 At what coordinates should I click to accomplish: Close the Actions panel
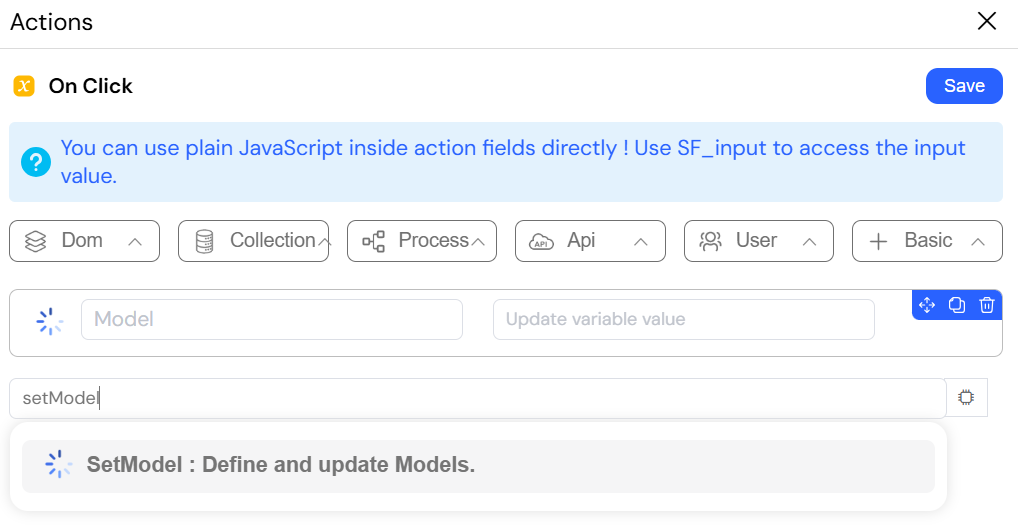[987, 21]
